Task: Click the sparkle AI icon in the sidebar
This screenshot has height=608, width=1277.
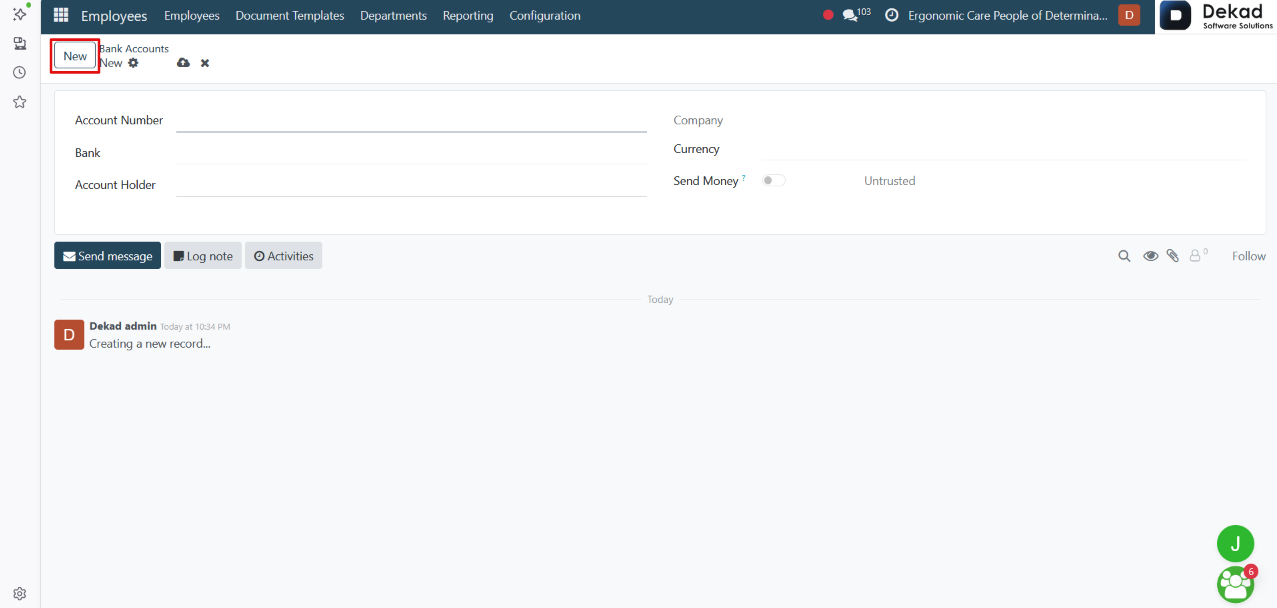Action: click(19, 13)
